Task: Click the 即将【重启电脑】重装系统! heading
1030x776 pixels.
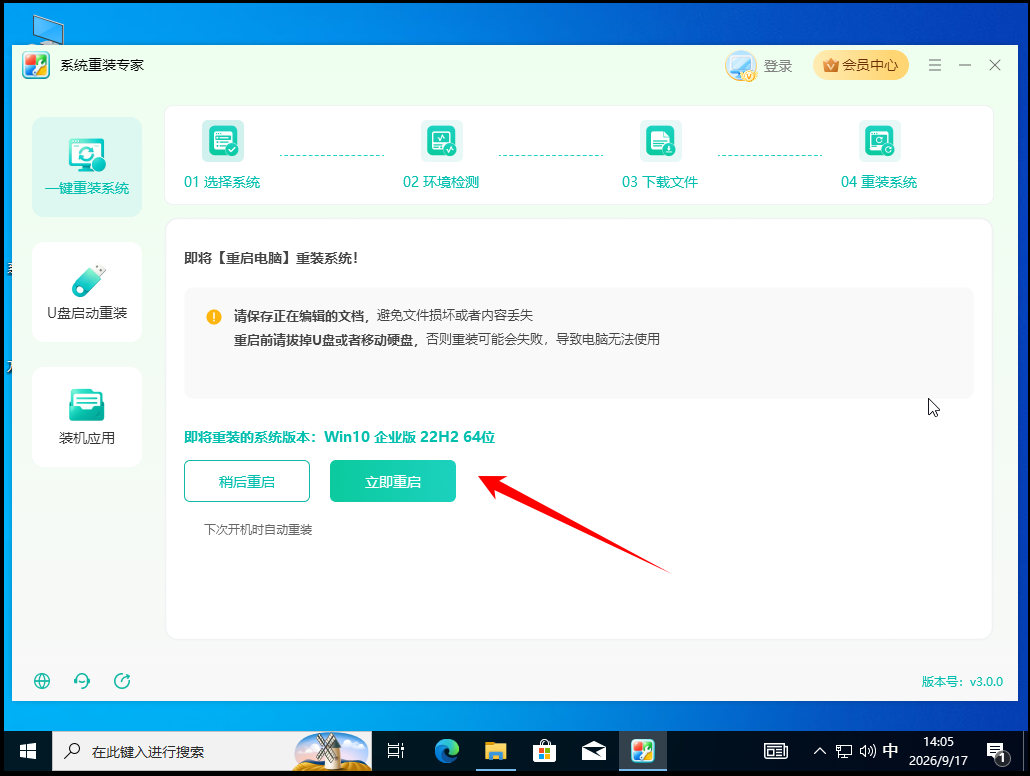Action: (x=271, y=258)
